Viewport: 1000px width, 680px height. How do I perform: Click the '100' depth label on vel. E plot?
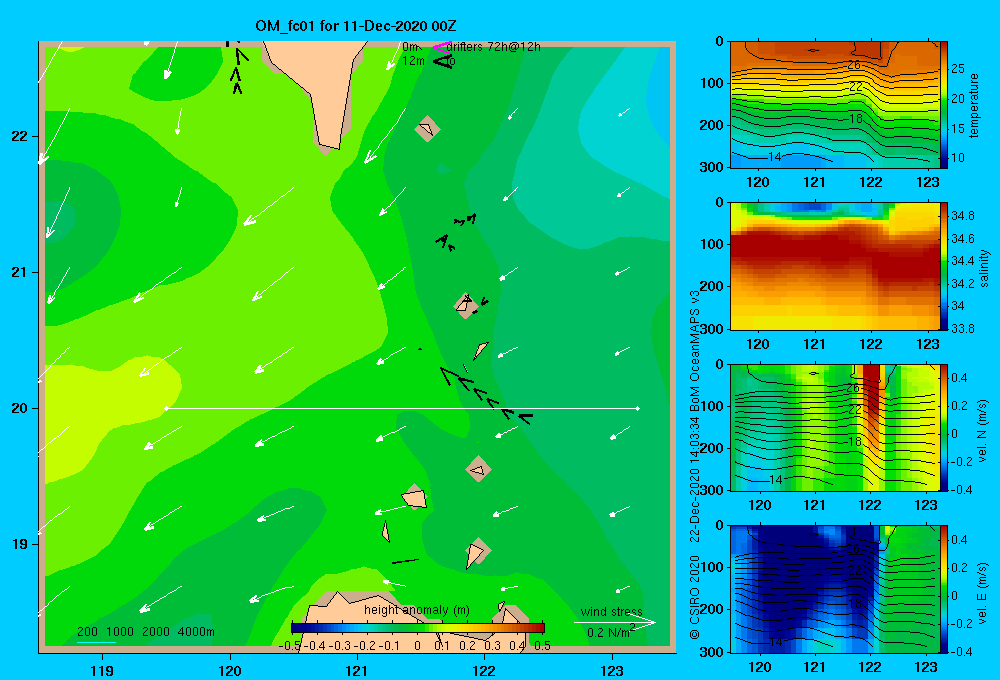[713, 567]
